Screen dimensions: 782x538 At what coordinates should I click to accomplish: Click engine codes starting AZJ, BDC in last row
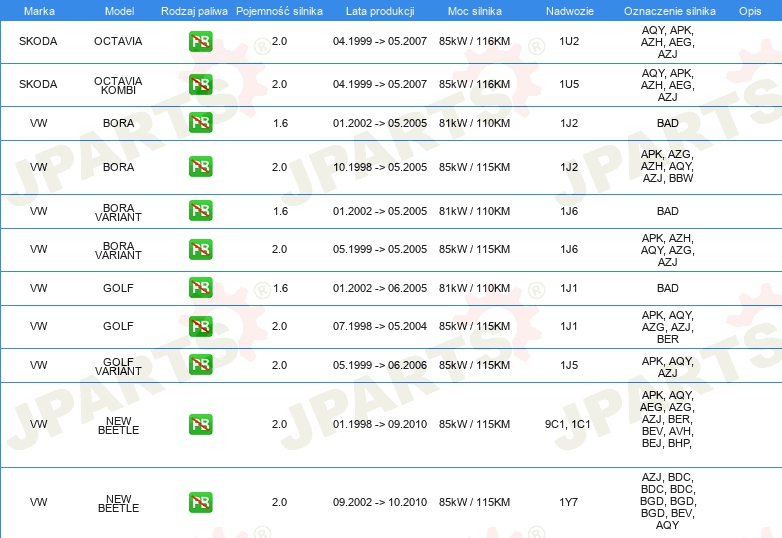[668, 501]
